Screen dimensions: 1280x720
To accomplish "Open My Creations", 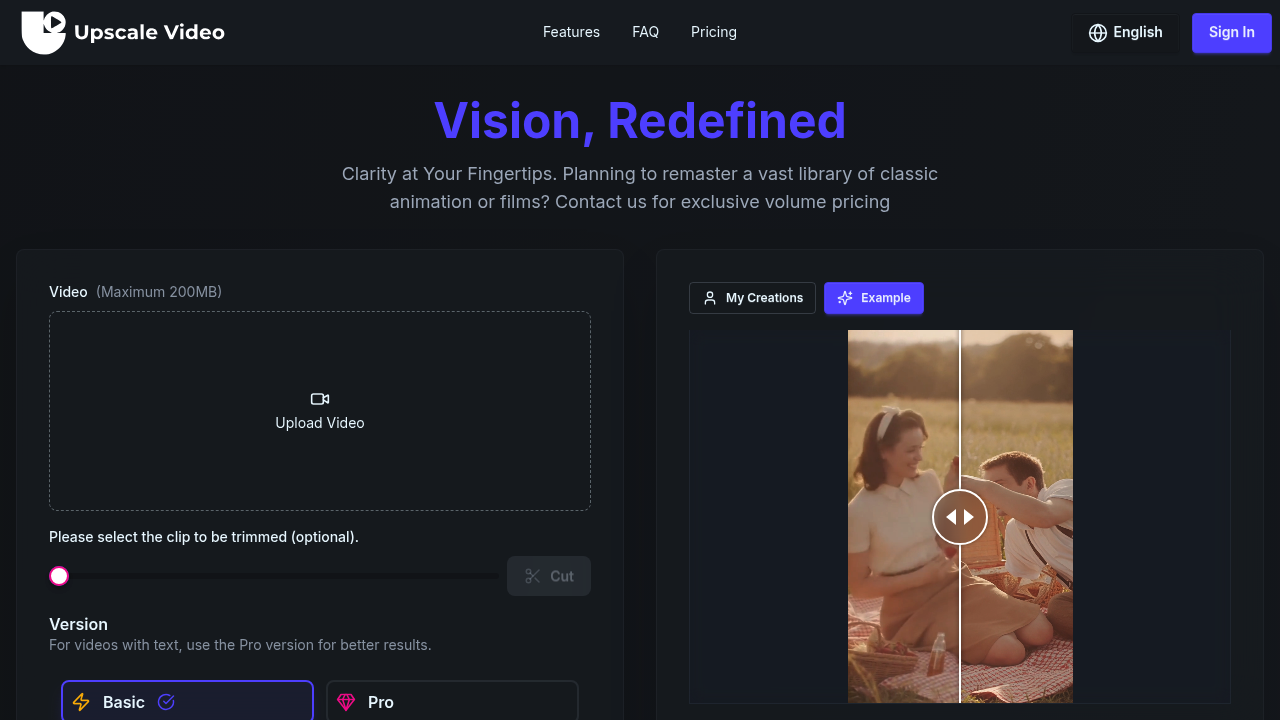I will pyautogui.click(x=752, y=297).
